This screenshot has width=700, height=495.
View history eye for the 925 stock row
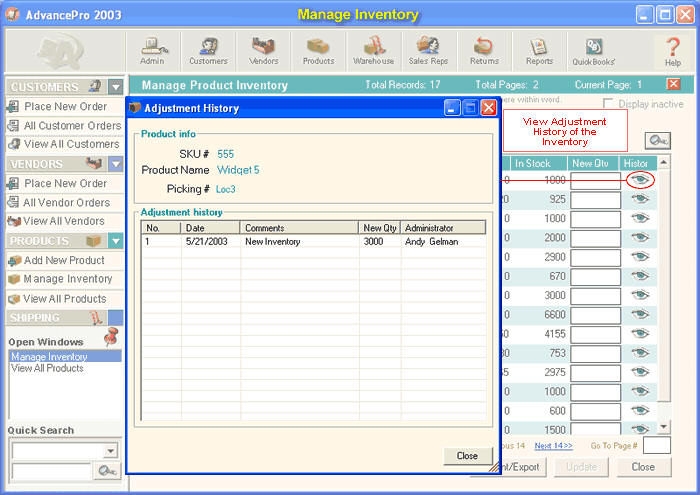pyautogui.click(x=640, y=199)
